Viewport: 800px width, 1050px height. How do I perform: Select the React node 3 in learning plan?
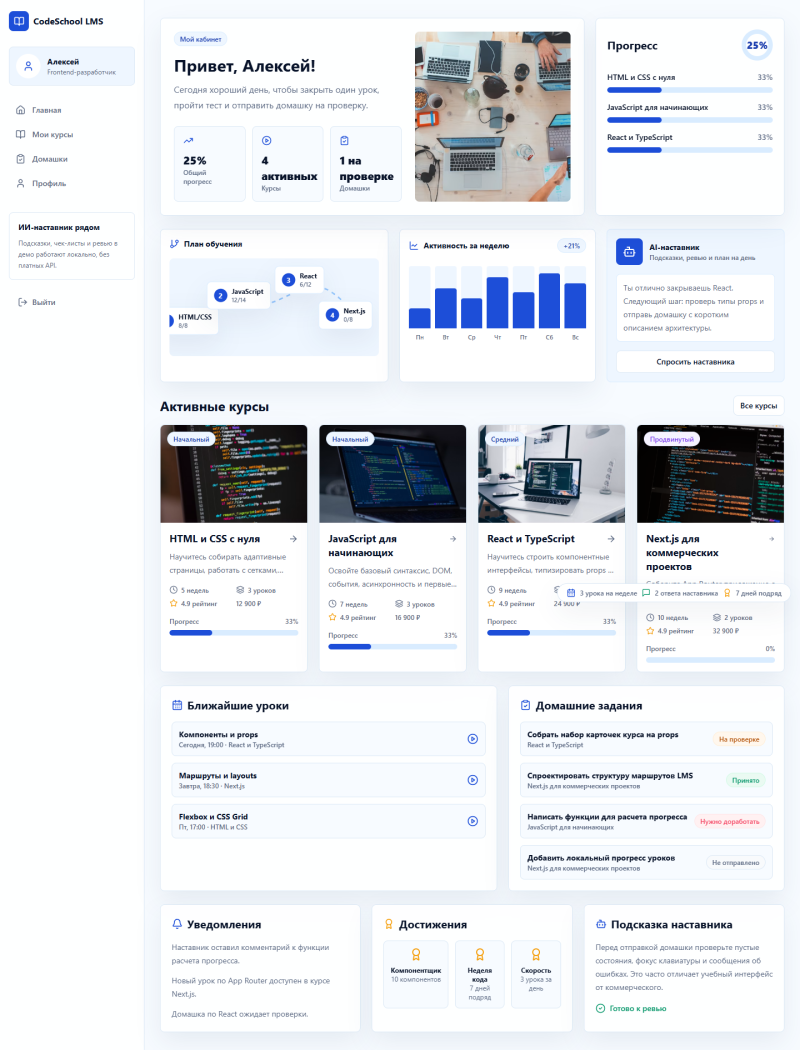coord(300,280)
